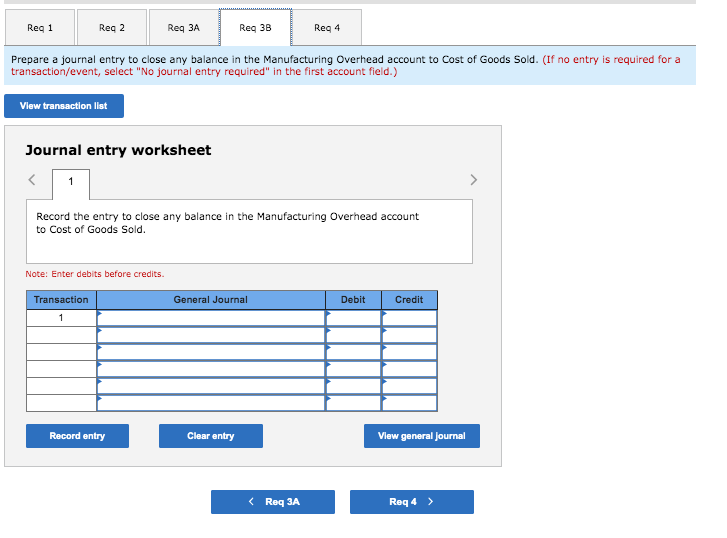Click the Transaction column header
This screenshot has width=727, height=538.
point(61,300)
